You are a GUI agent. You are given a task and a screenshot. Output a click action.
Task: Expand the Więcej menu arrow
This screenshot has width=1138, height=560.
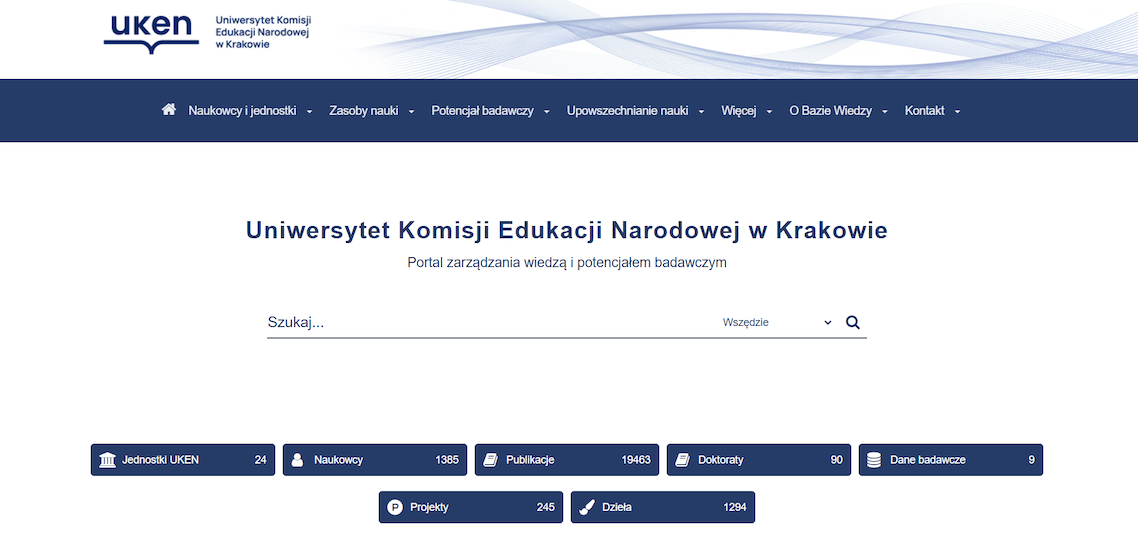click(769, 112)
